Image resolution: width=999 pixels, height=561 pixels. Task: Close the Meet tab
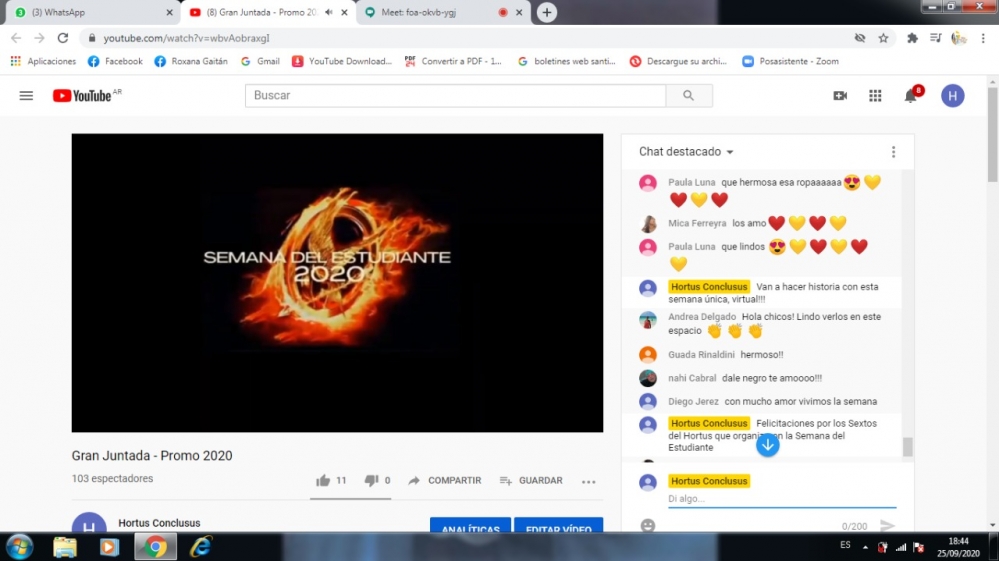(x=519, y=12)
